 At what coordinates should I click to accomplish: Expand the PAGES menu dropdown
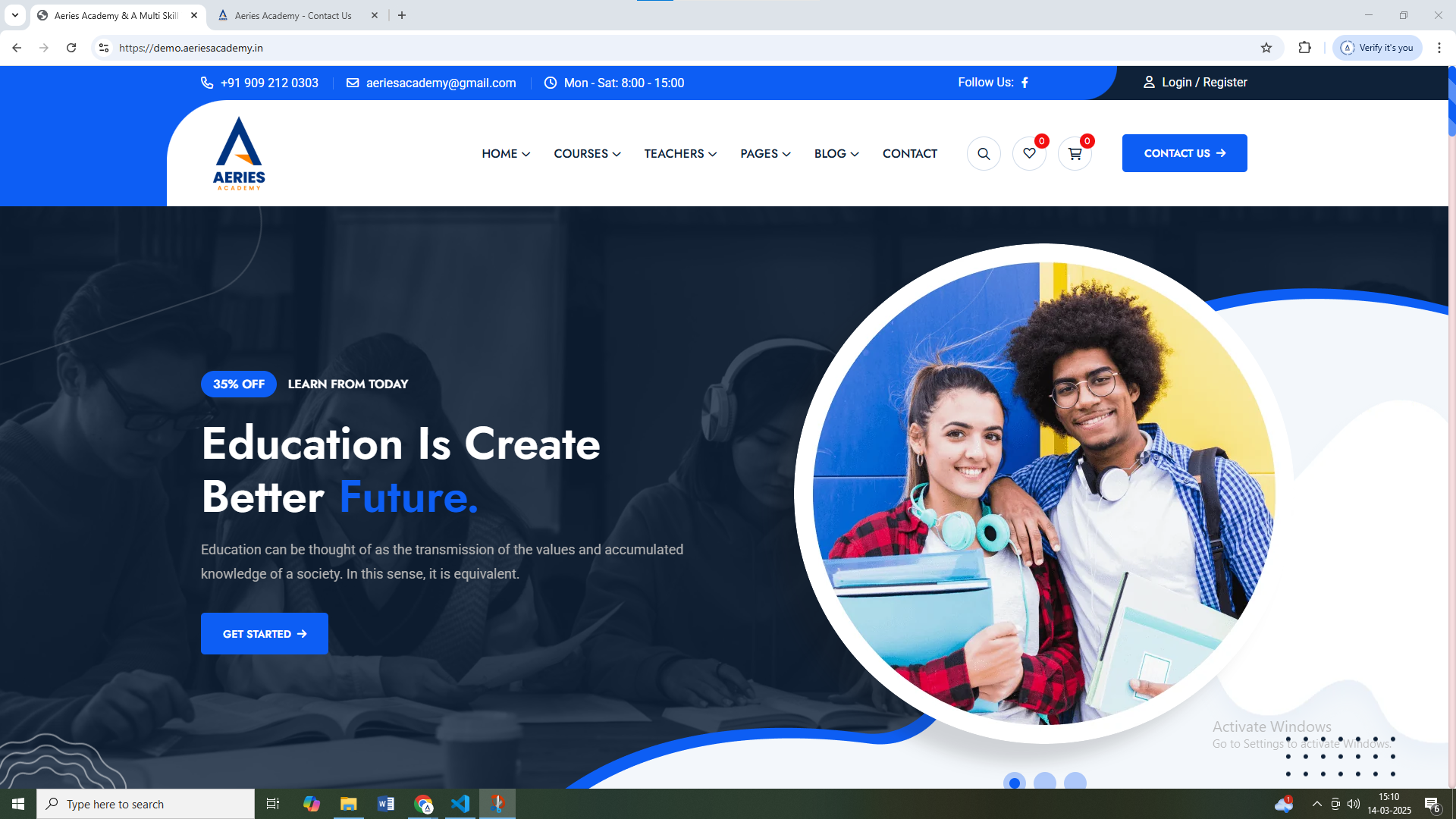[765, 153]
